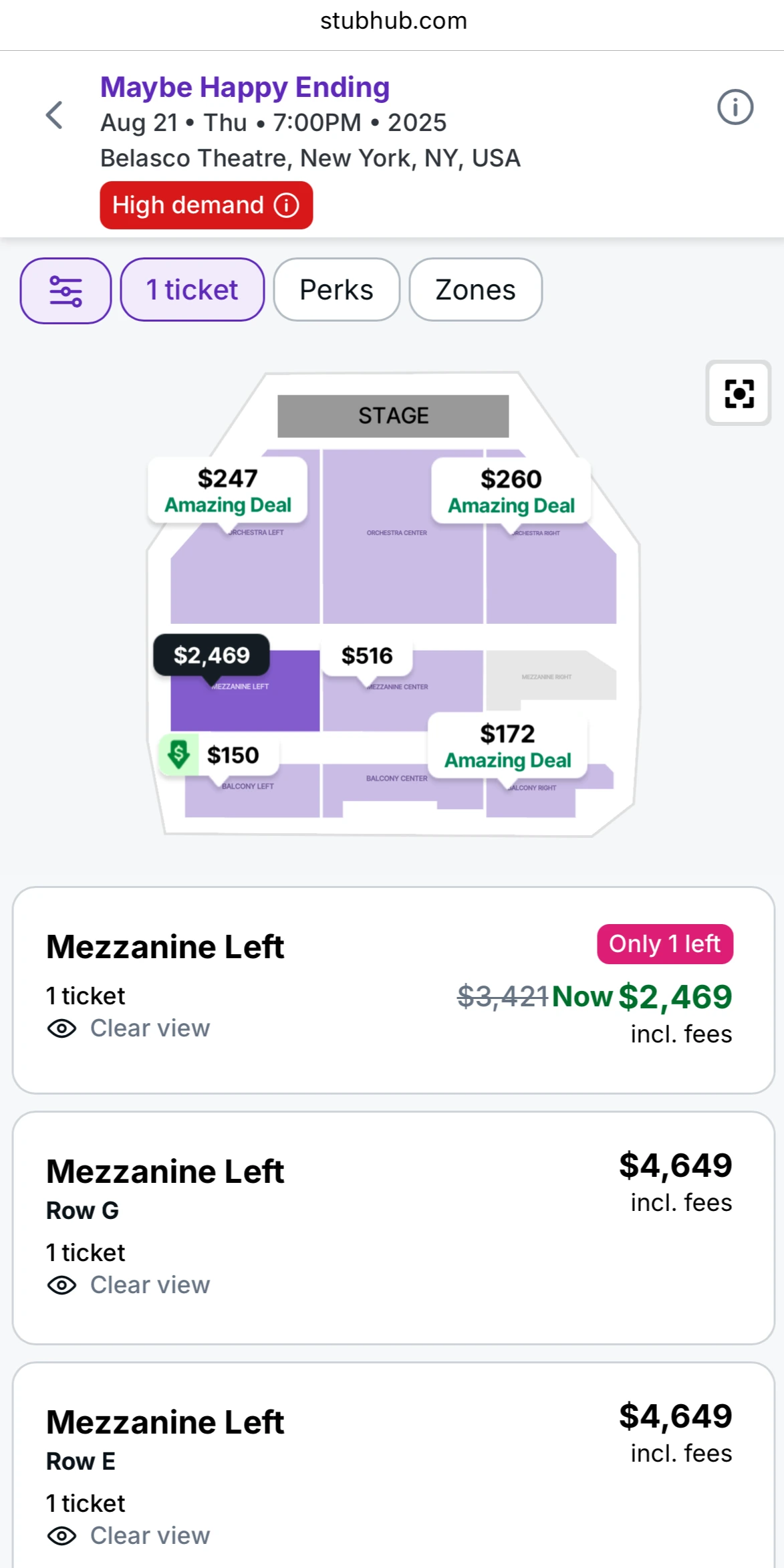The height and width of the screenshot is (1568, 784).
Task: Select the $516 Mezzanine Center price marker
Action: (x=367, y=656)
